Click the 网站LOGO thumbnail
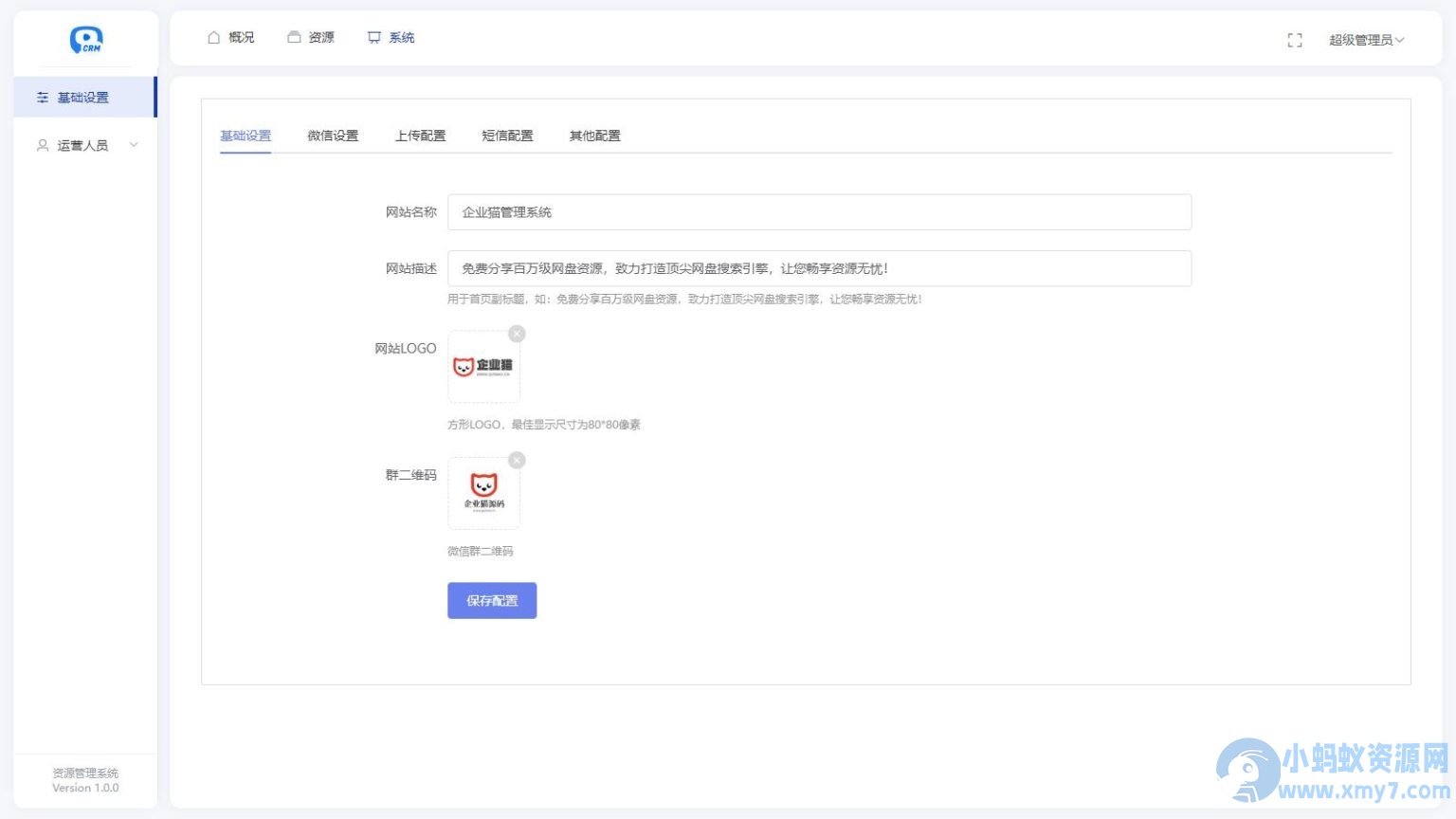 coord(483,367)
